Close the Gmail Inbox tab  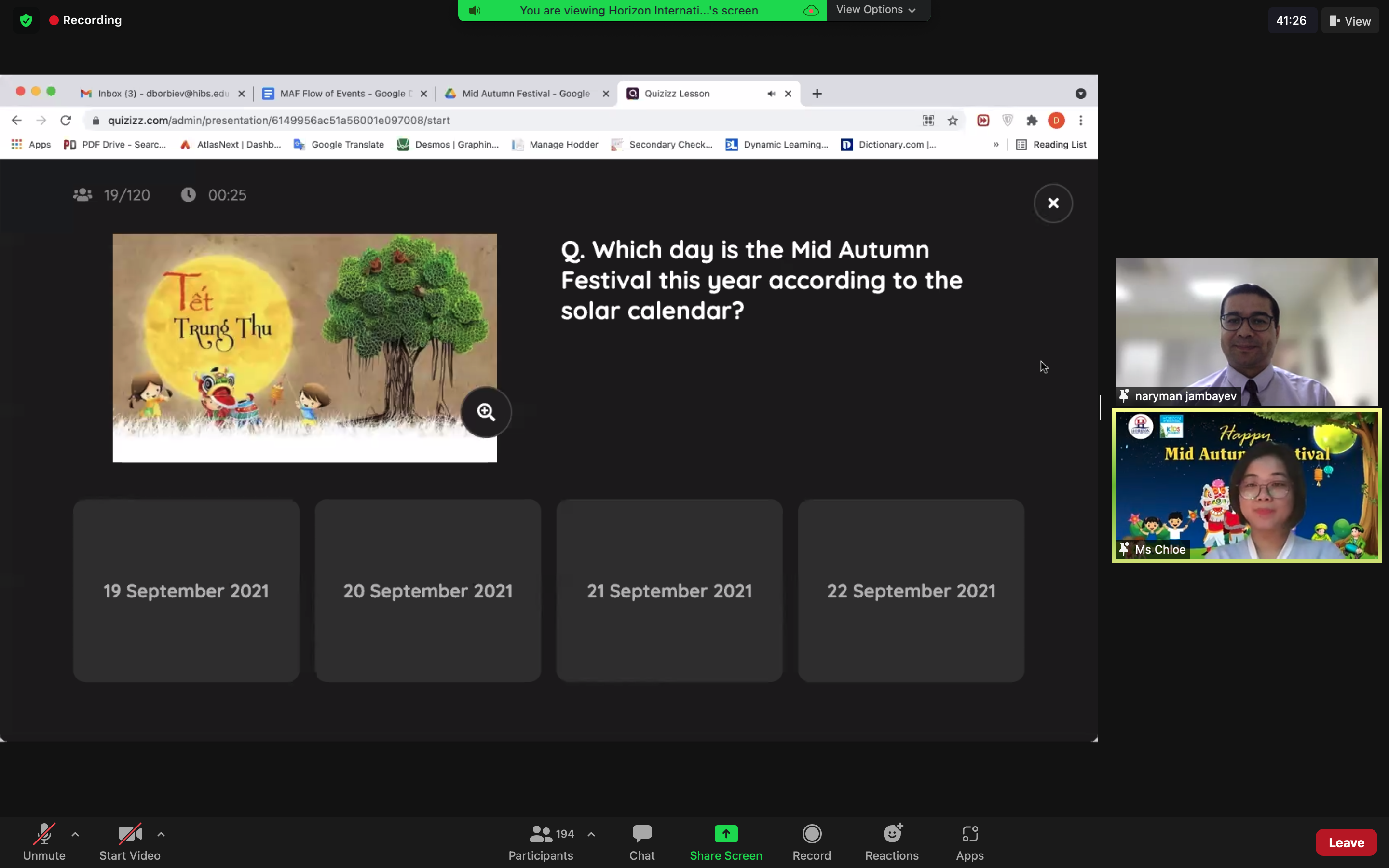(x=242, y=94)
